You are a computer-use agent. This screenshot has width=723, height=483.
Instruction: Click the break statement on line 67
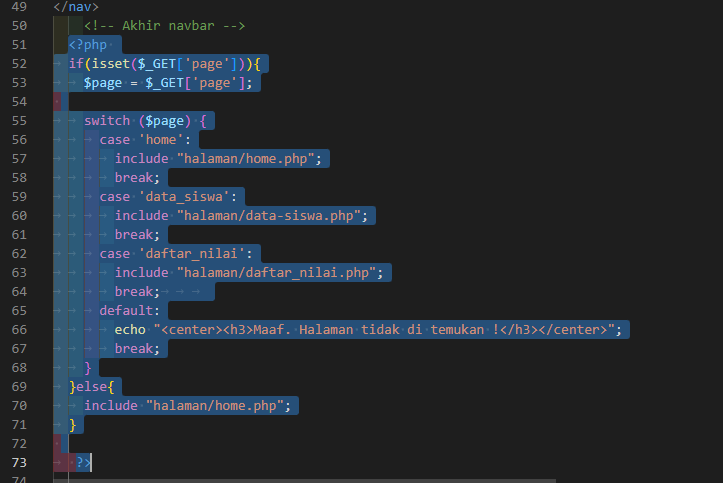pyautogui.click(x=137, y=348)
